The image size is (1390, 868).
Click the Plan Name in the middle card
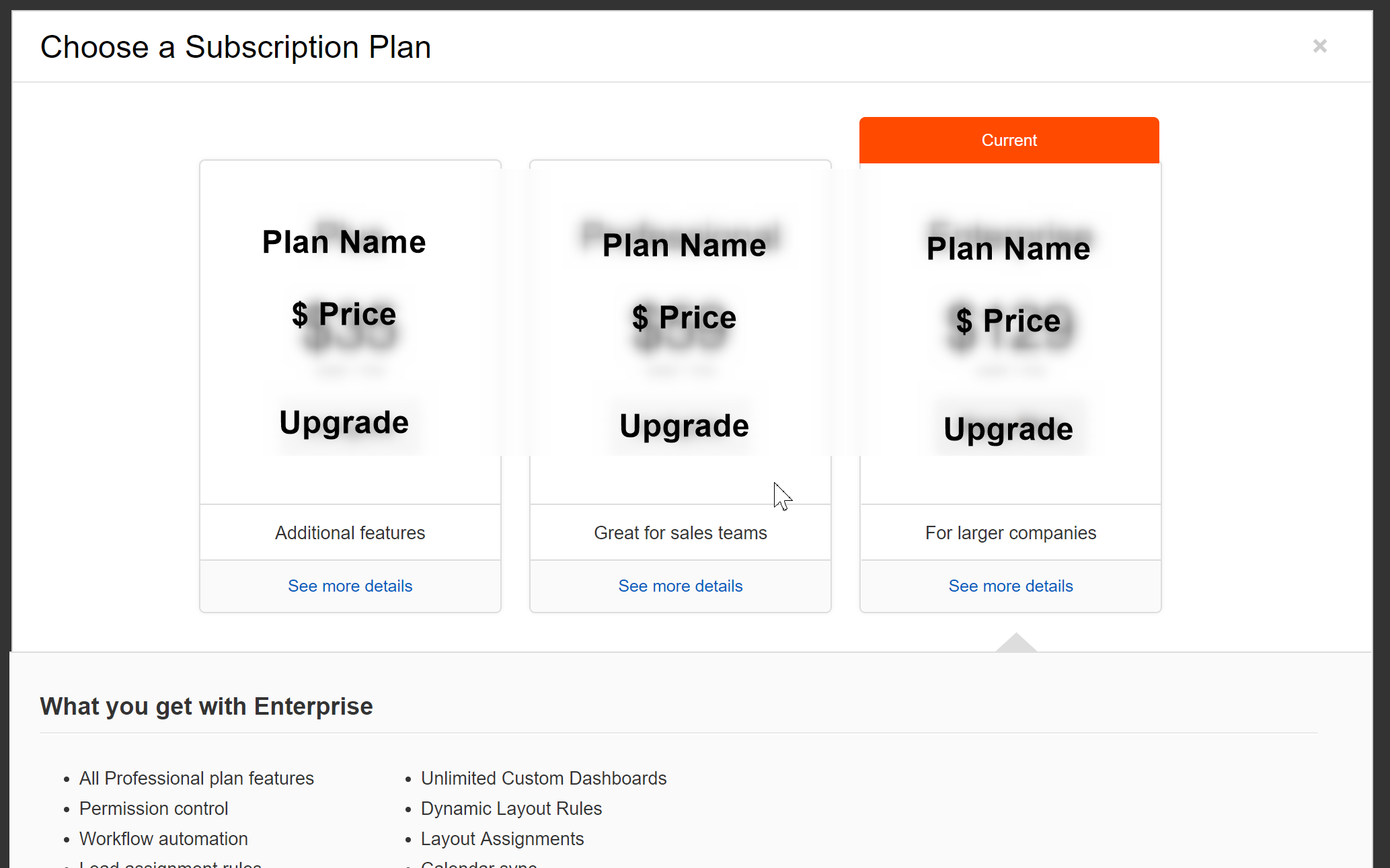coord(684,245)
